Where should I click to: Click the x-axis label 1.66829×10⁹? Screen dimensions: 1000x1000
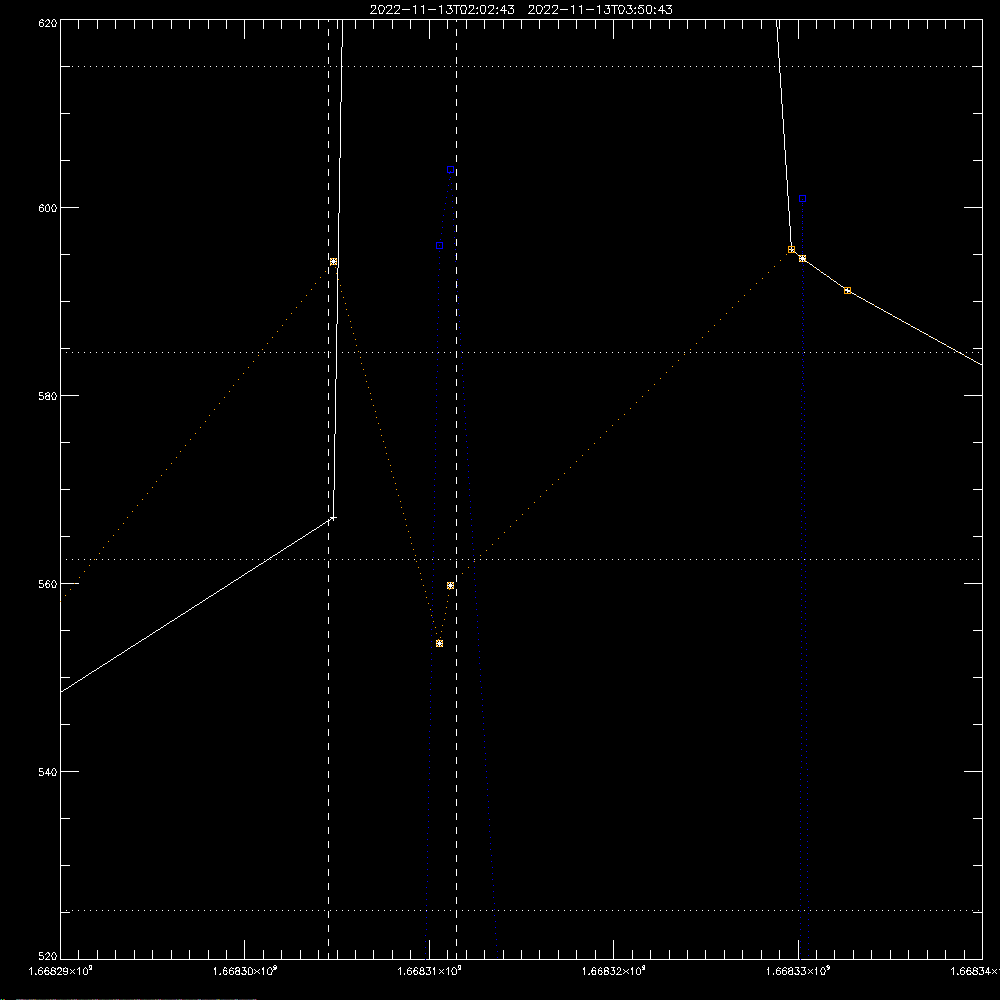pos(61,971)
